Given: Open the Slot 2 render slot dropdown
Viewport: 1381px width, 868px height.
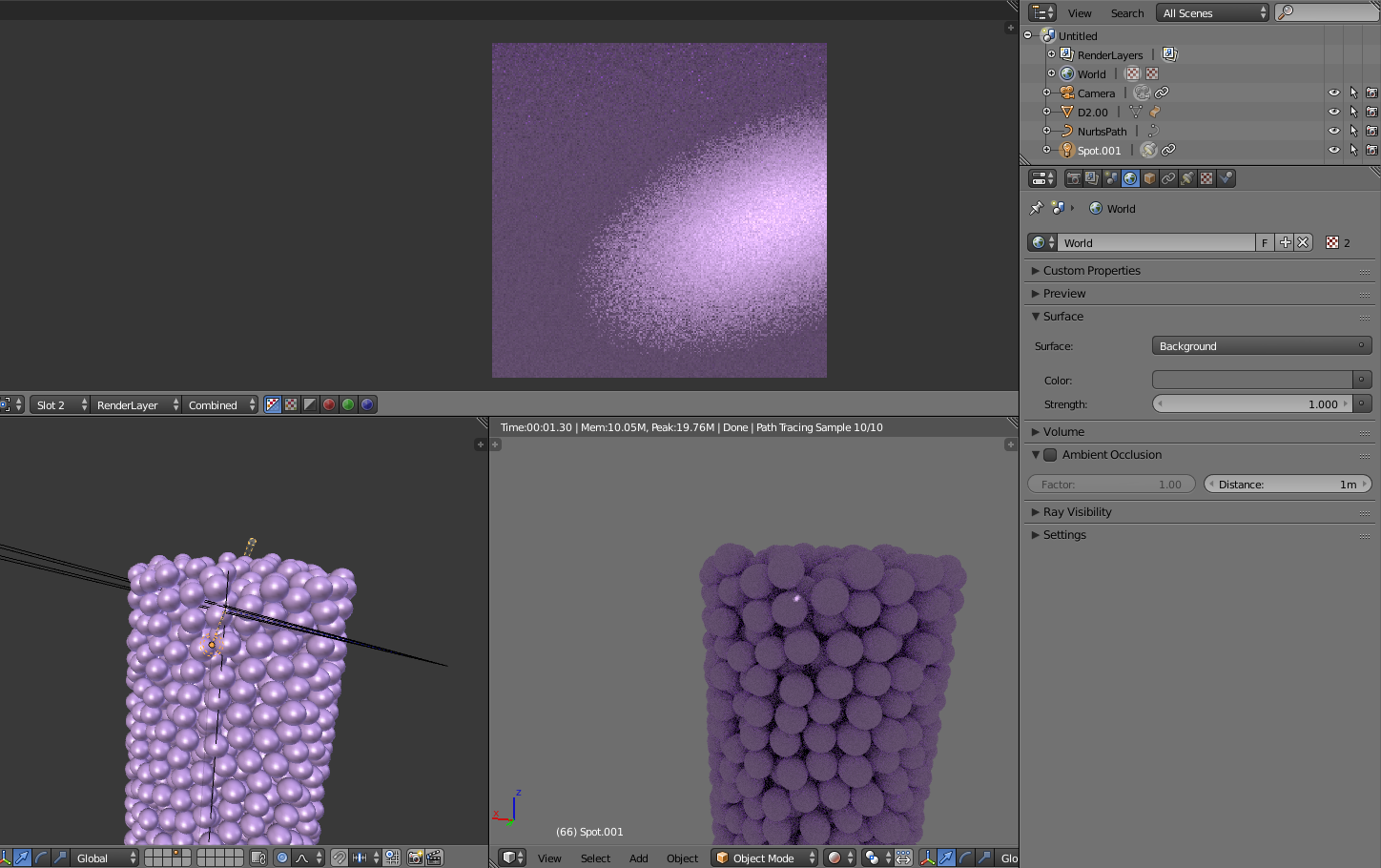Looking at the screenshot, I should [59, 404].
